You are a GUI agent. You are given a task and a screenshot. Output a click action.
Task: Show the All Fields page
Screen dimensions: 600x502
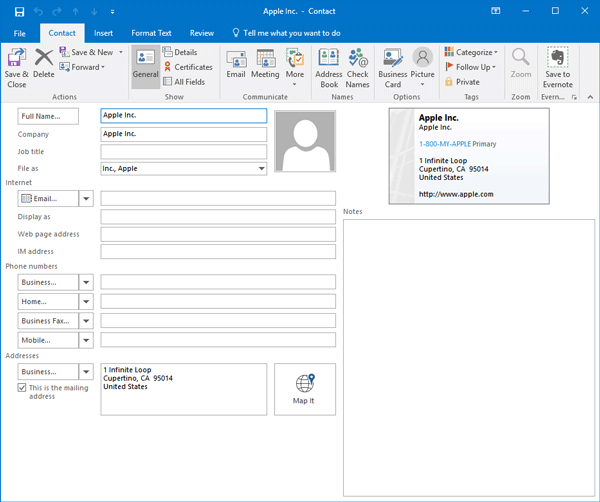pyautogui.click(x=184, y=81)
